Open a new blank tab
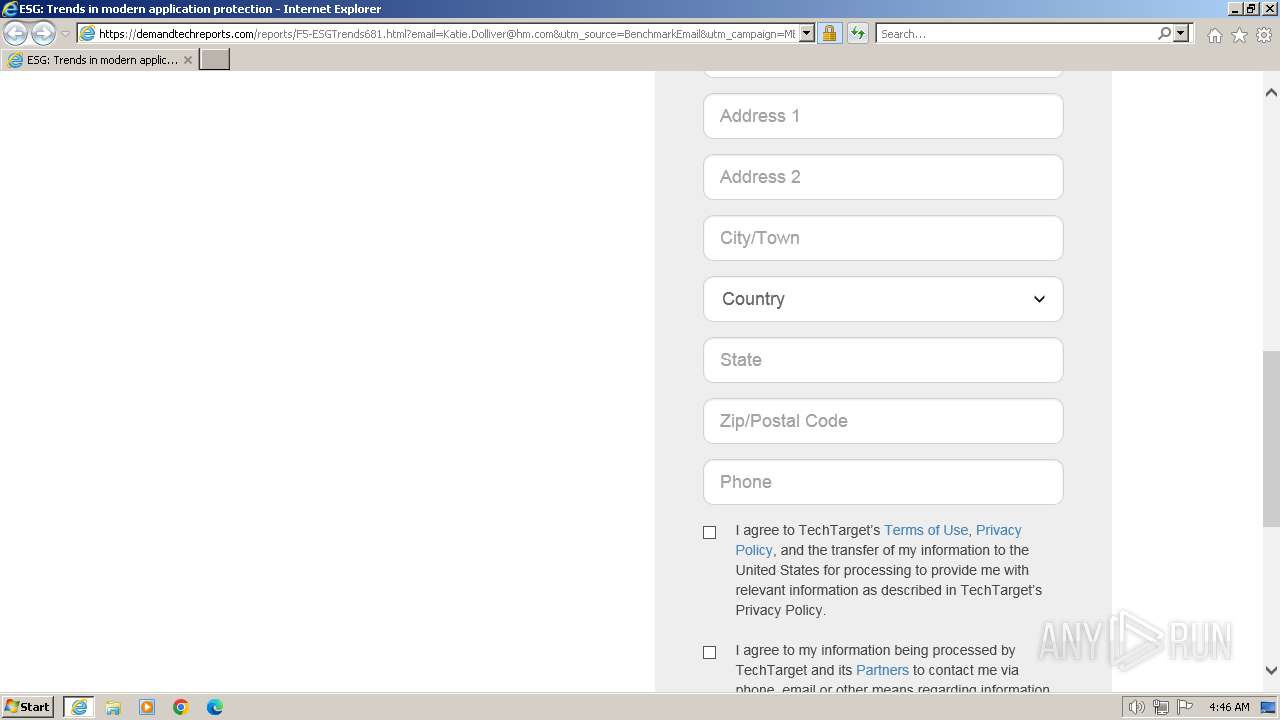1280x720 pixels. pyautogui.click(x=215, y=60)
